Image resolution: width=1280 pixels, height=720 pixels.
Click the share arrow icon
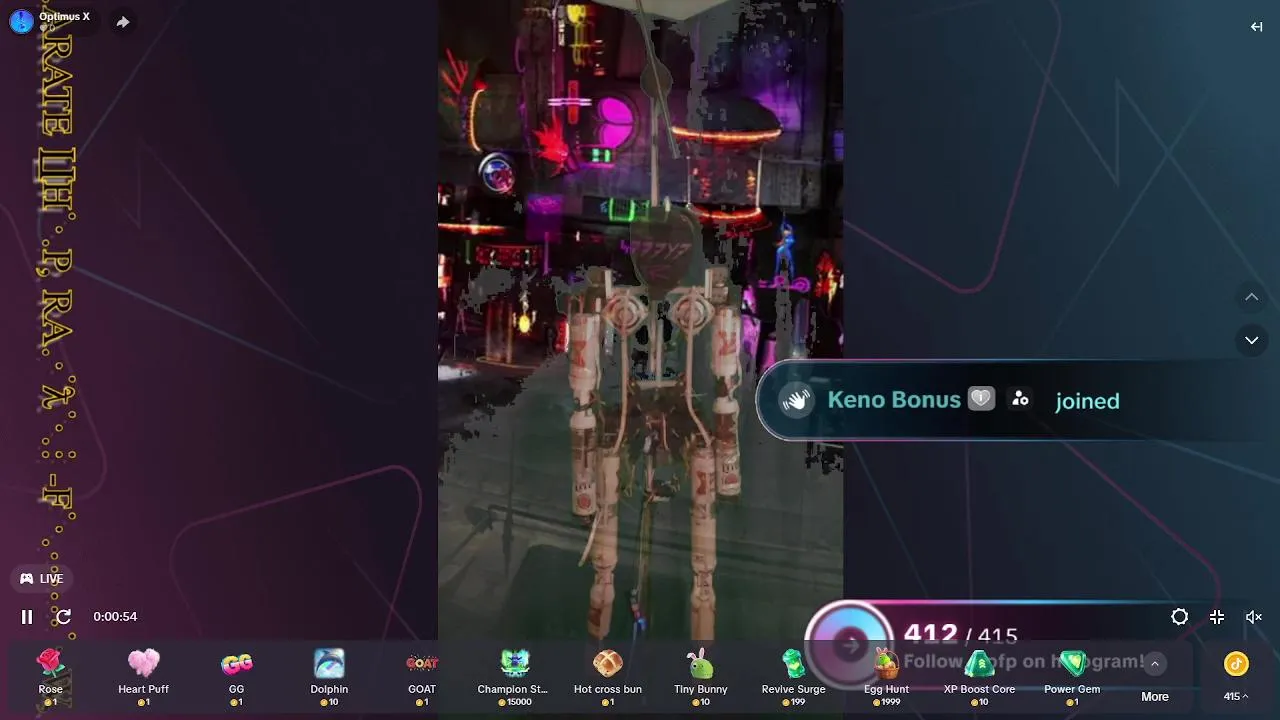(x=122, y=22)
